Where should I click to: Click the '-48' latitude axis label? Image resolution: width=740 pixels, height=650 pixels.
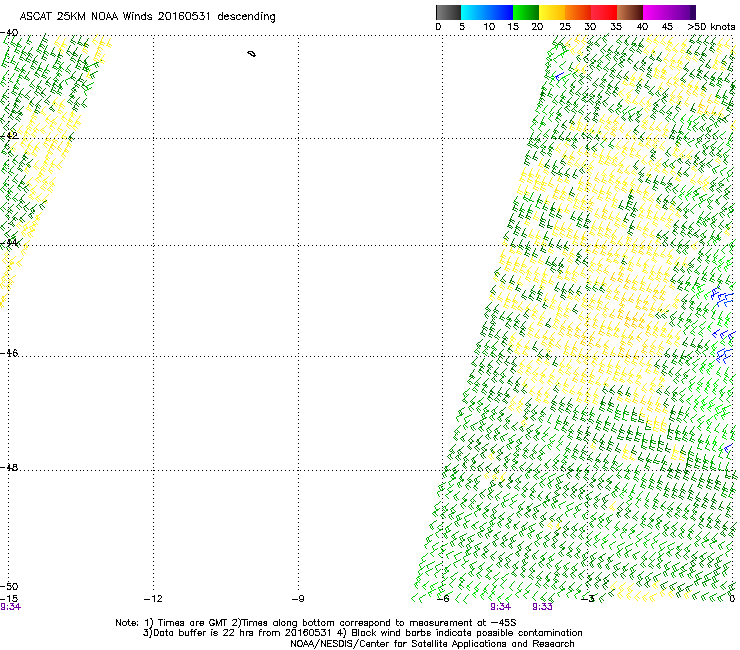[9, 467]
